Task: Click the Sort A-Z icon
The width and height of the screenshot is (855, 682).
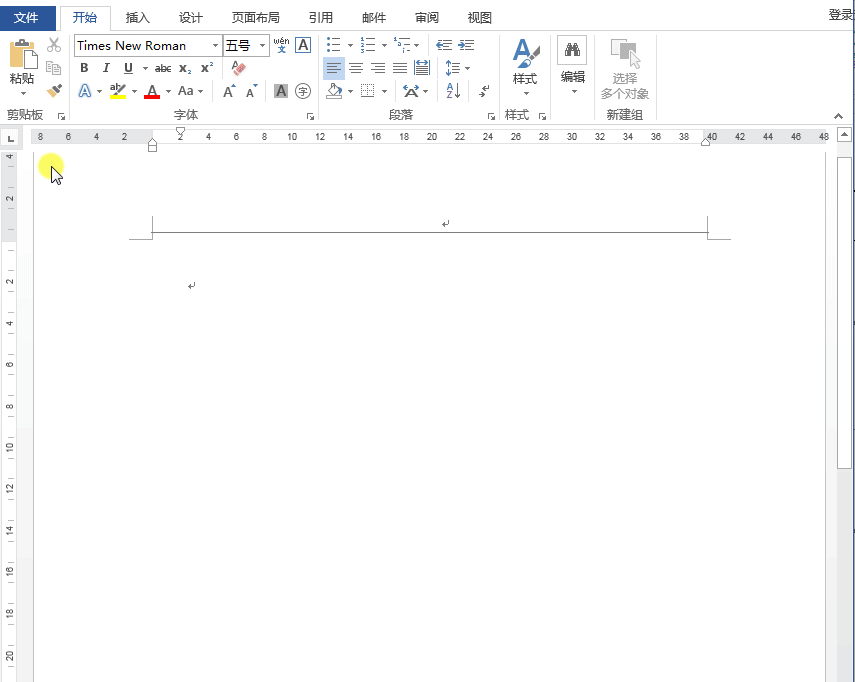Action: (x=453, y=91)
